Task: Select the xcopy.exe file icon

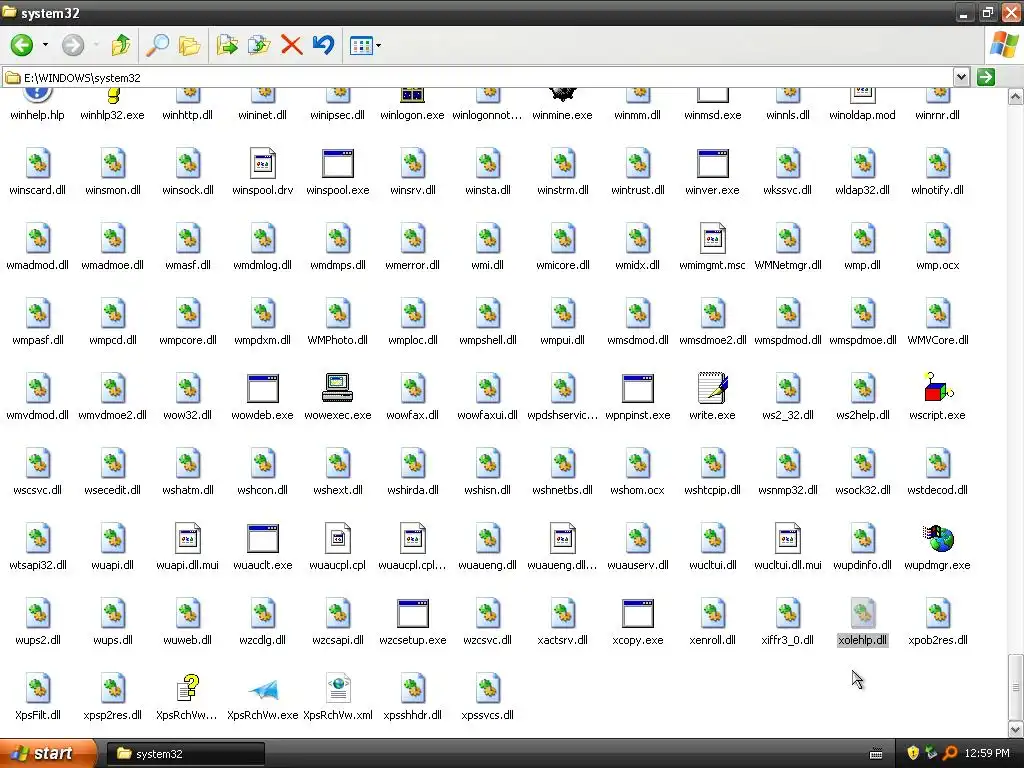Action: (x=637, y=613)
